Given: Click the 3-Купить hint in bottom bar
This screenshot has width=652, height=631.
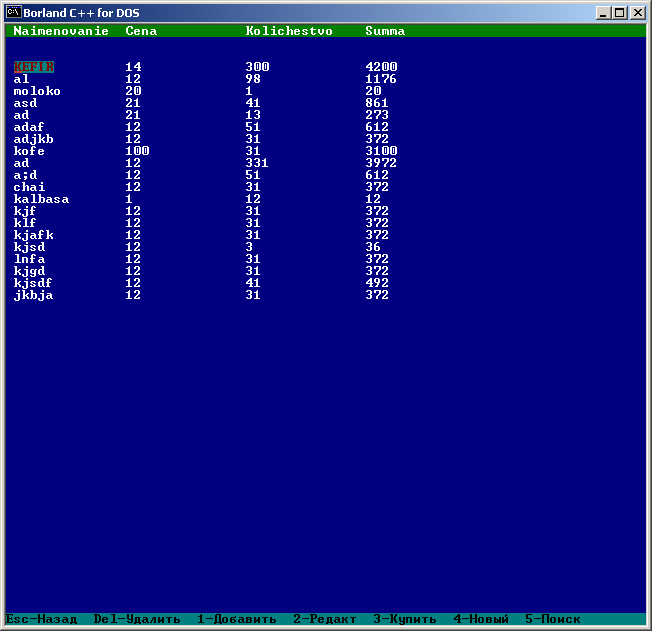Looking at the screenshot, I should (405, 619).
